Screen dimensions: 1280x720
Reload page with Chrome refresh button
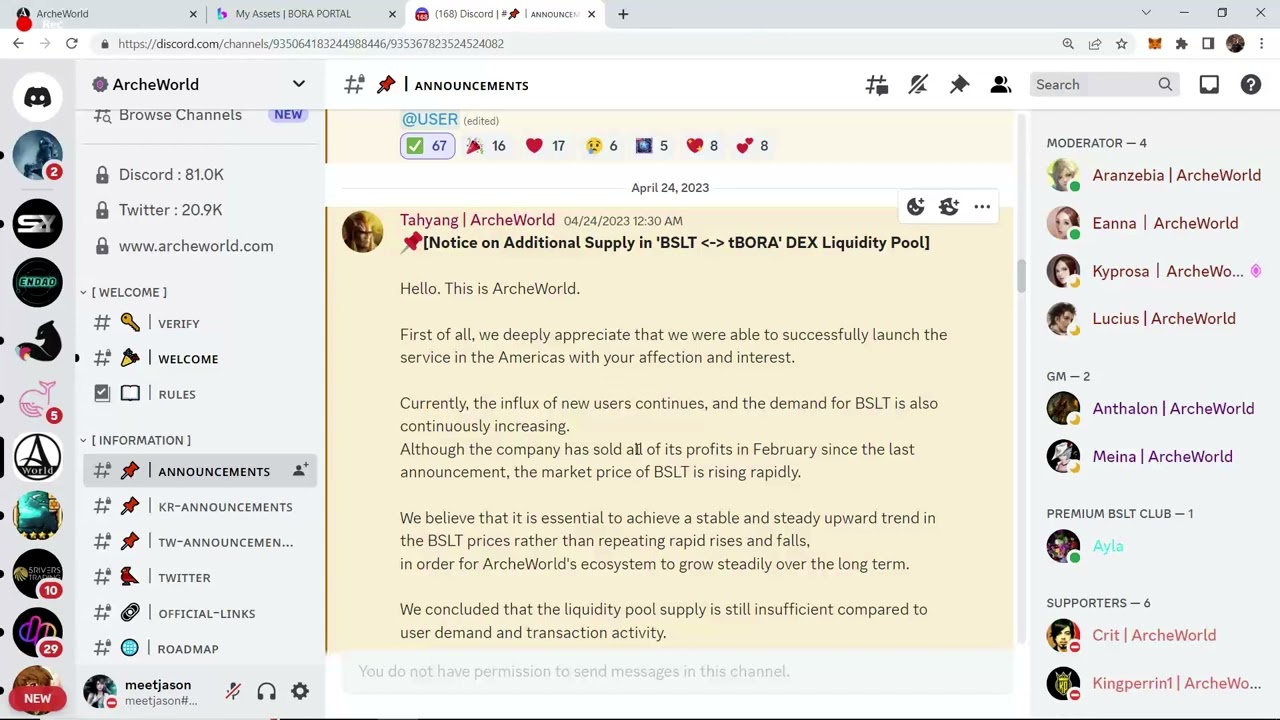71,44
